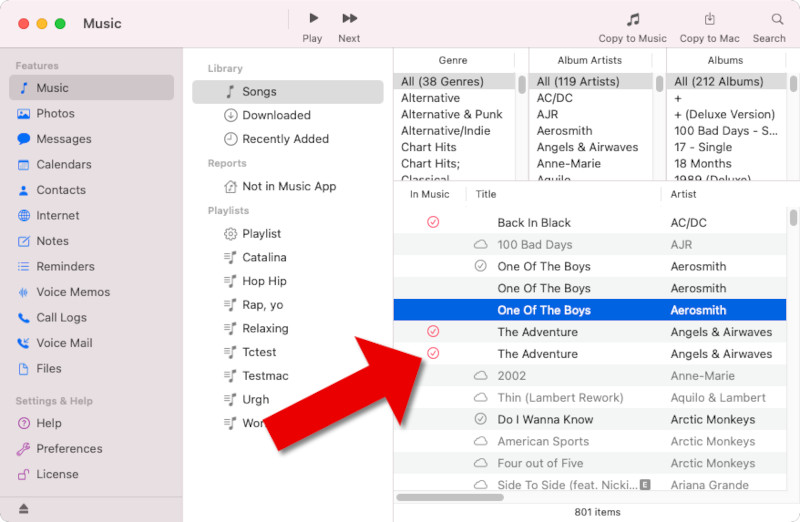Select Music in the Features sidebar
Image resolution: width=800 pixels, height=522 pixels.
pyautogui.click(x=91, y=88)
